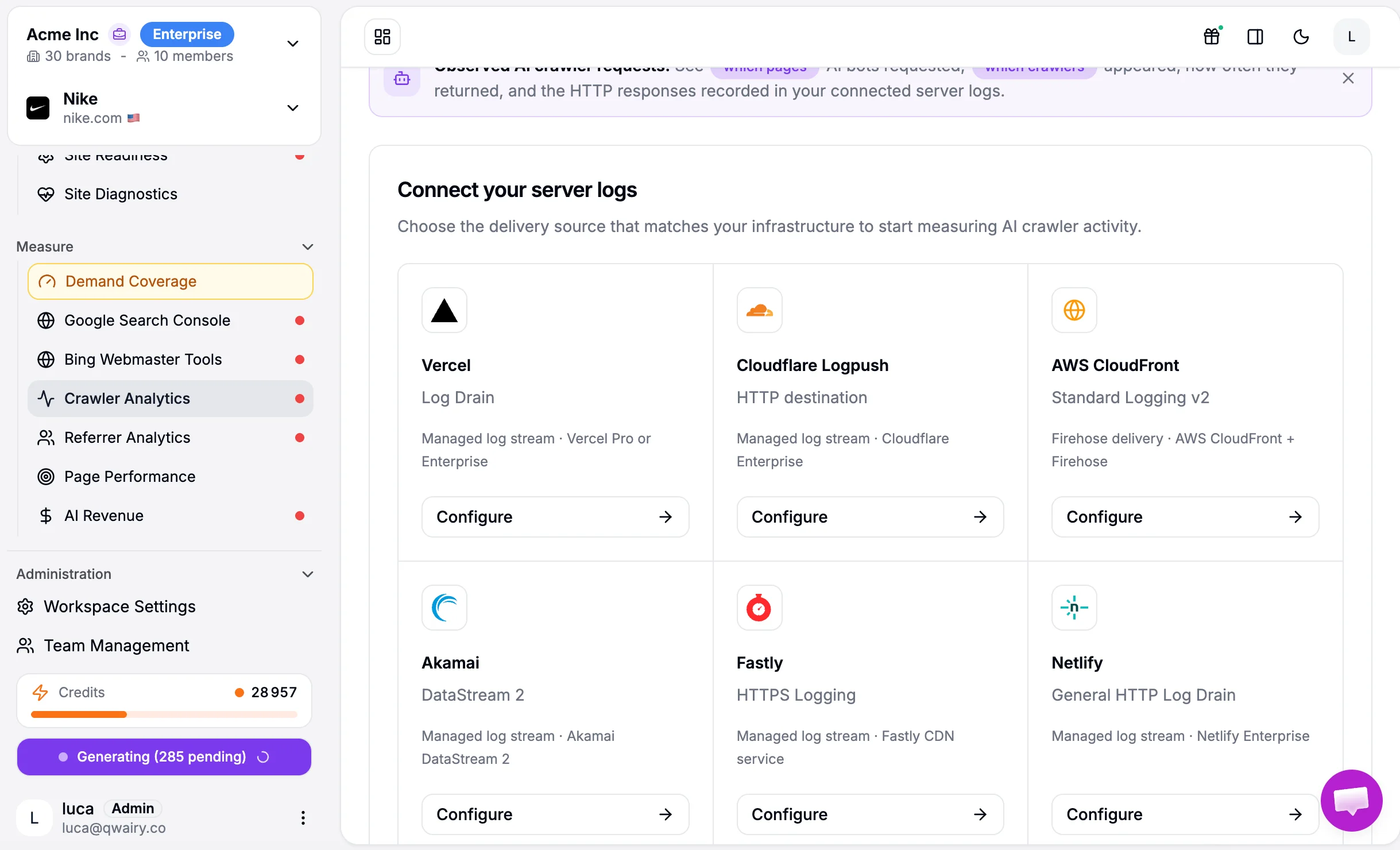Click the Credits usage progress bar
This screenshot has width=1400, height=850.
[164, 714]
